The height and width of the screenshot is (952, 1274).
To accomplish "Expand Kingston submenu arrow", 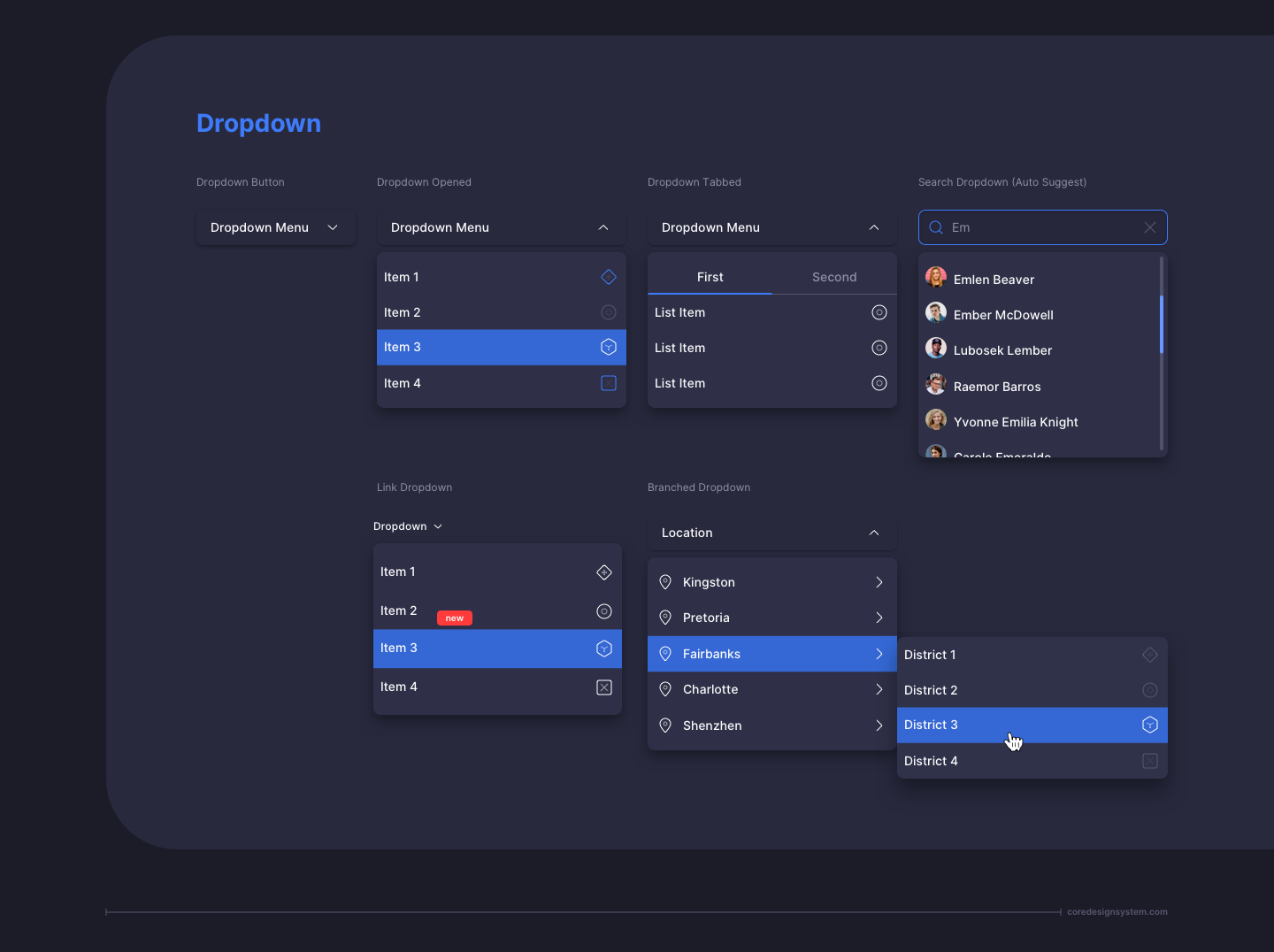I will (x=879, y=582).
